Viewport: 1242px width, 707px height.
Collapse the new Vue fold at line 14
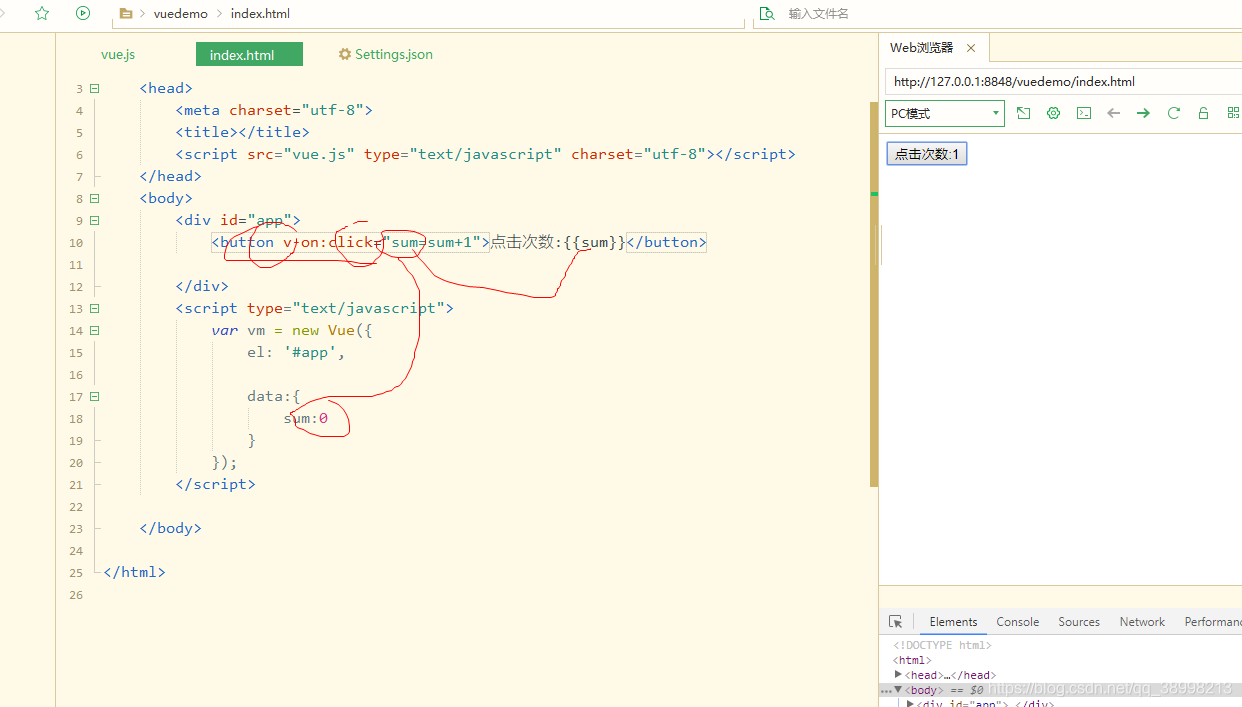pyautogui.click(x=95, y=330)
